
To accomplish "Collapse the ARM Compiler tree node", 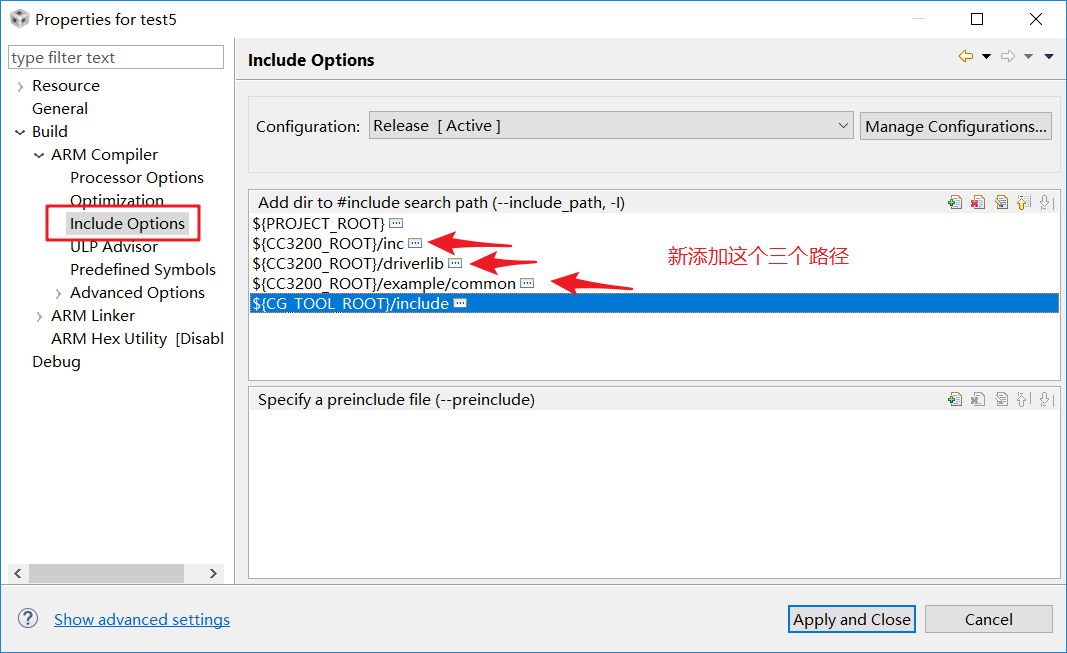I will [39, 155].
